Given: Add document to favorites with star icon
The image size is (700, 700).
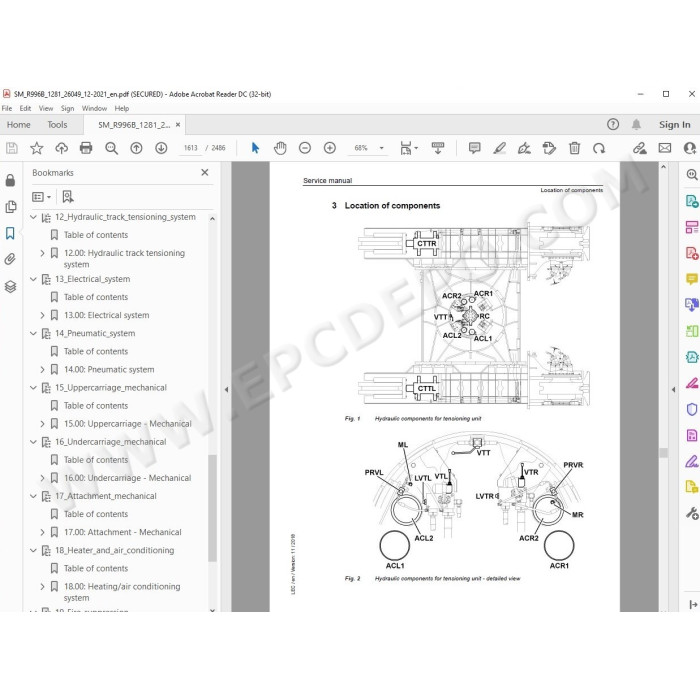Looking at the screenshot, I should 37,148.
